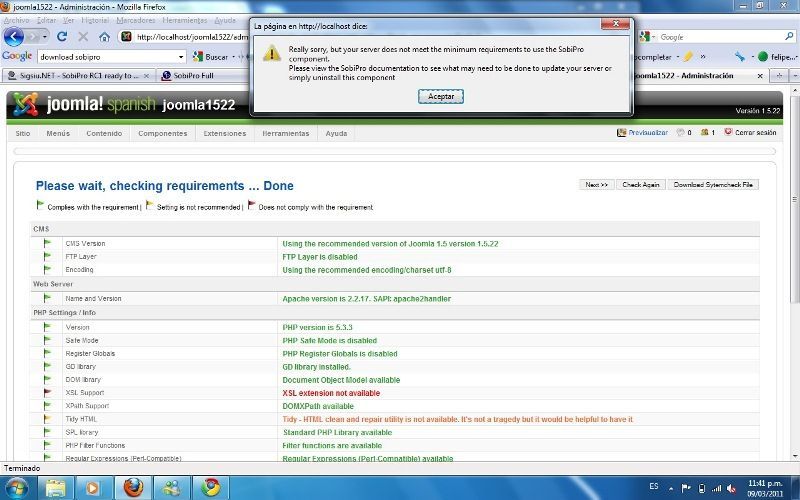Open Windows Media Player from taskbar
The height and width of the screenshot is (500, 800).
(x=94, y=488)
